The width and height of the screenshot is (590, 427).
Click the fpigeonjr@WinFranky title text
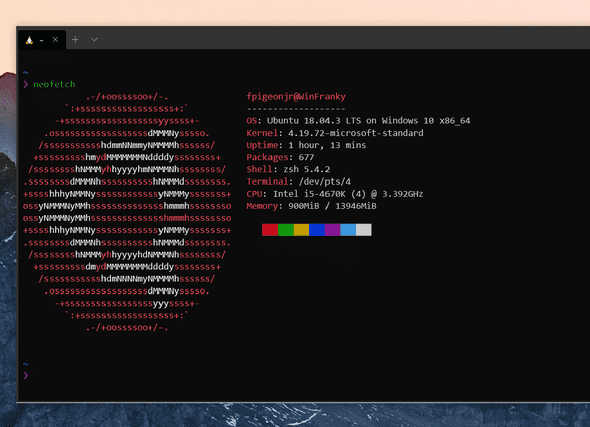296,97
